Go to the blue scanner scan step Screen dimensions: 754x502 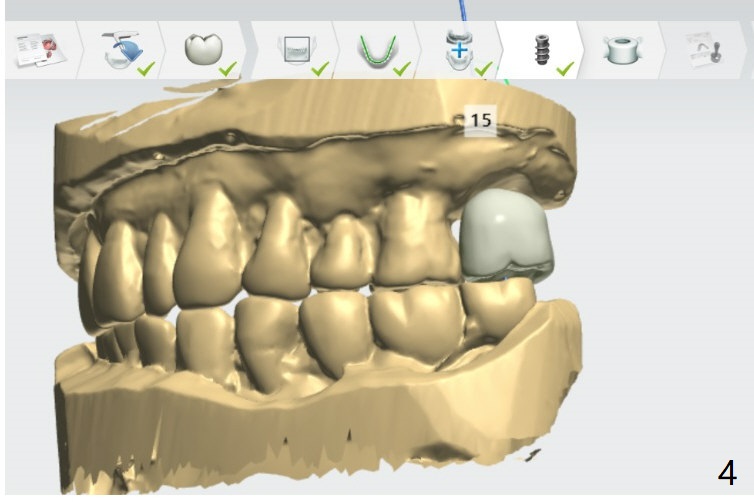pyautogui.click(x=121, y=50)
